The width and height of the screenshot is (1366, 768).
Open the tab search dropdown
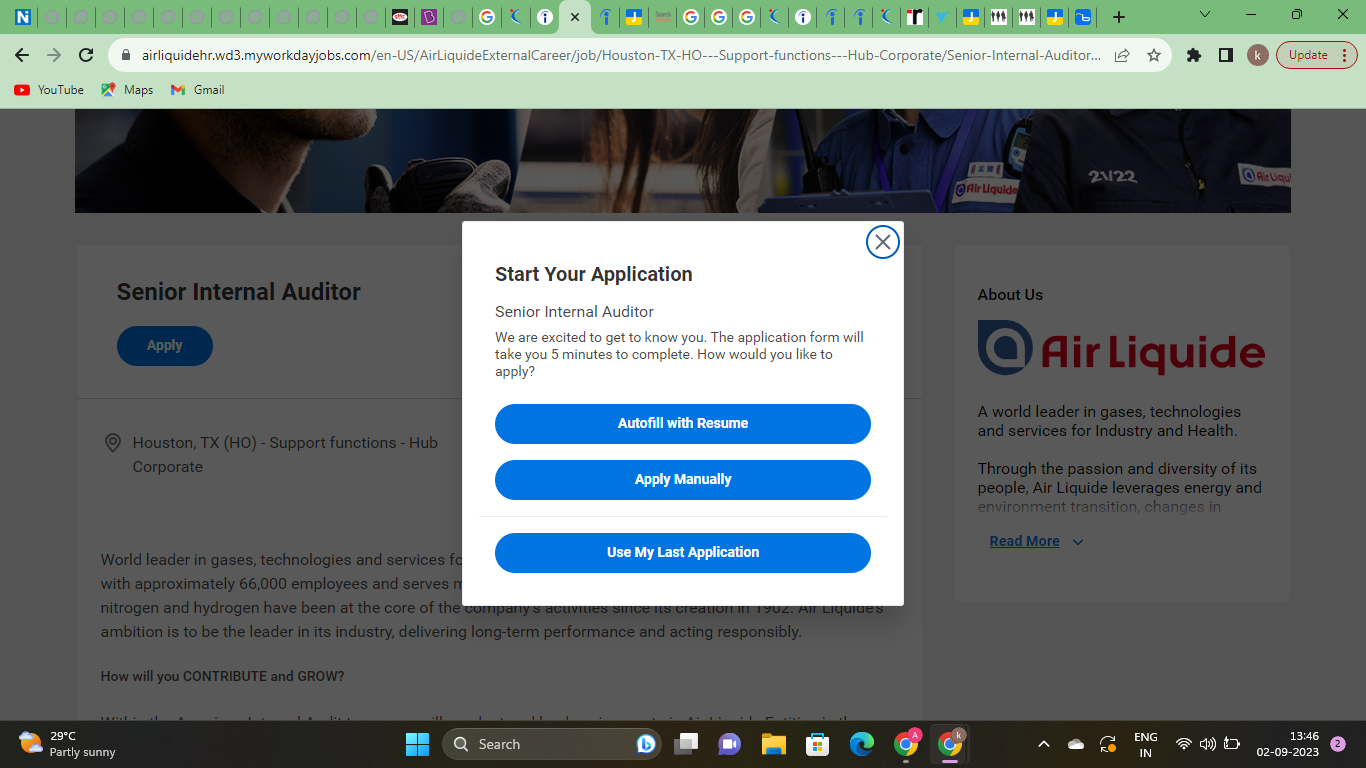[1204, 15]
